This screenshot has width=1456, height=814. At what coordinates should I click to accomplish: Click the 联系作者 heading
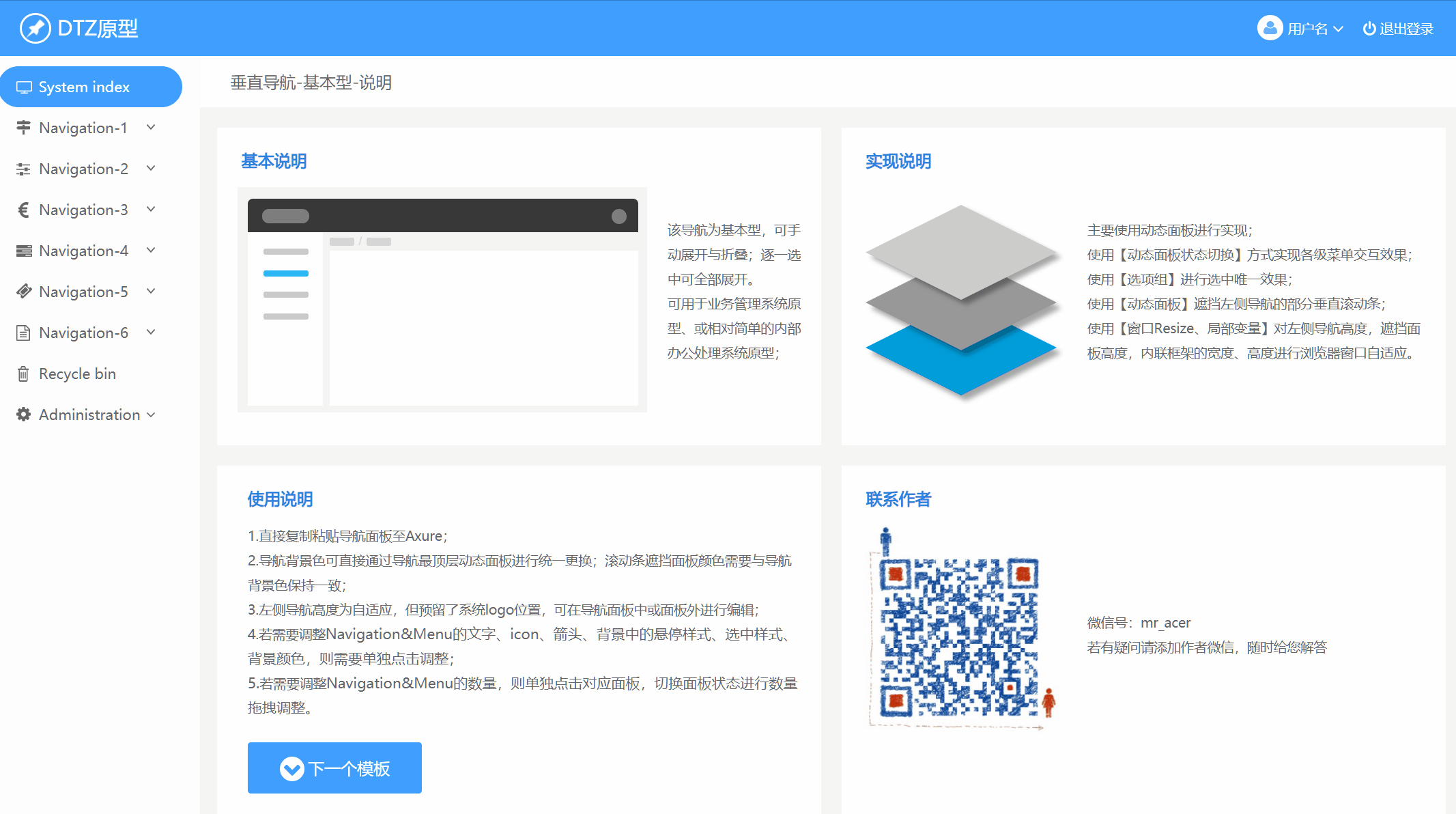[898, 499]
